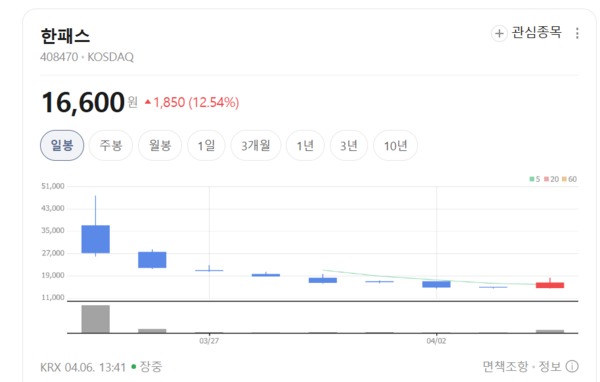The width and height of the screenshot is (600, 382).
Task: Click the 장중 market status indicator
Action: point(147,367)
